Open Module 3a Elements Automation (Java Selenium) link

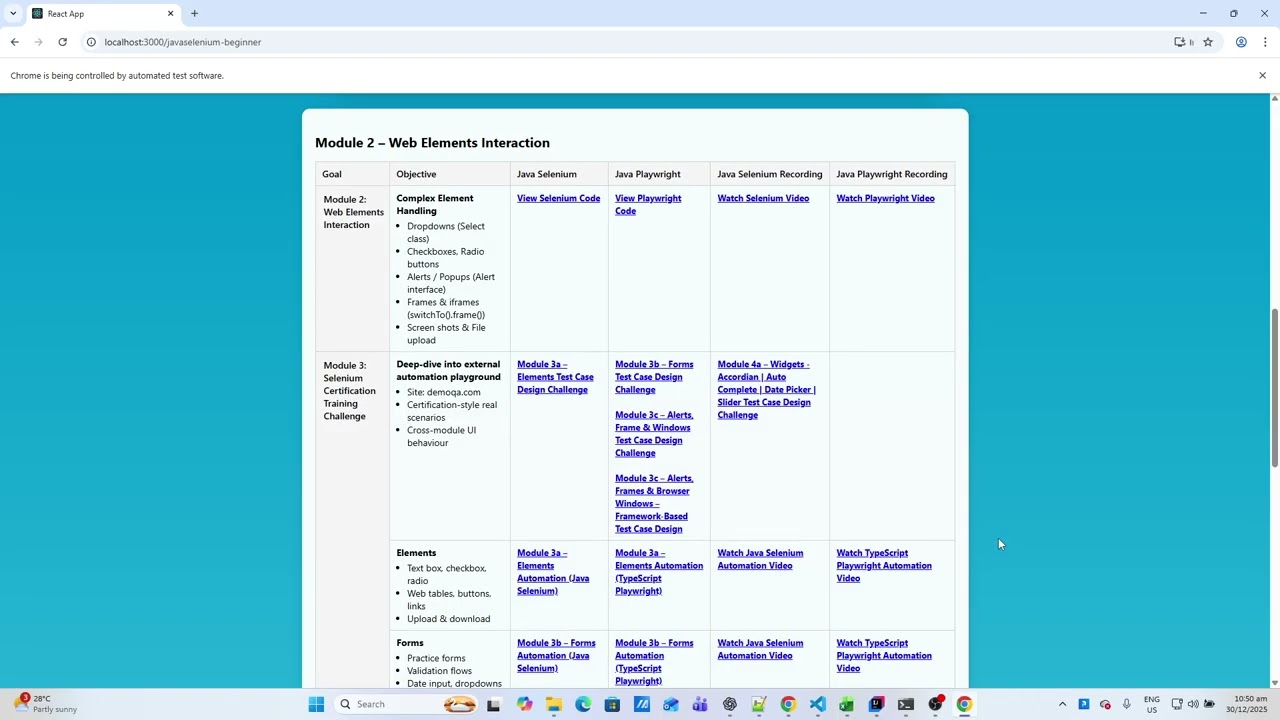(x=553, y=572)
